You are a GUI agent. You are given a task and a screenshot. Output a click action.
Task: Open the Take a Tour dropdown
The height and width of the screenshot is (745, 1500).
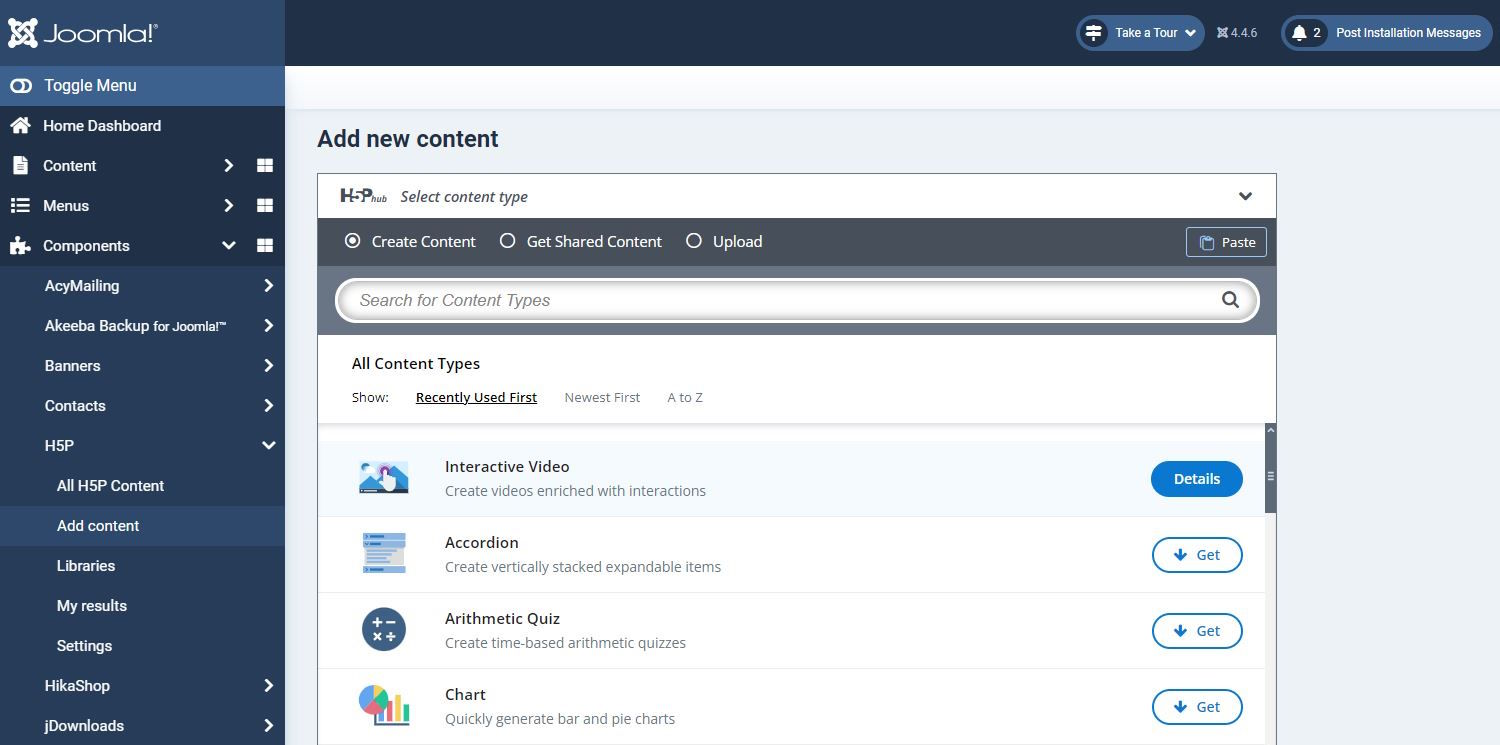click(x=1140, y=33)
